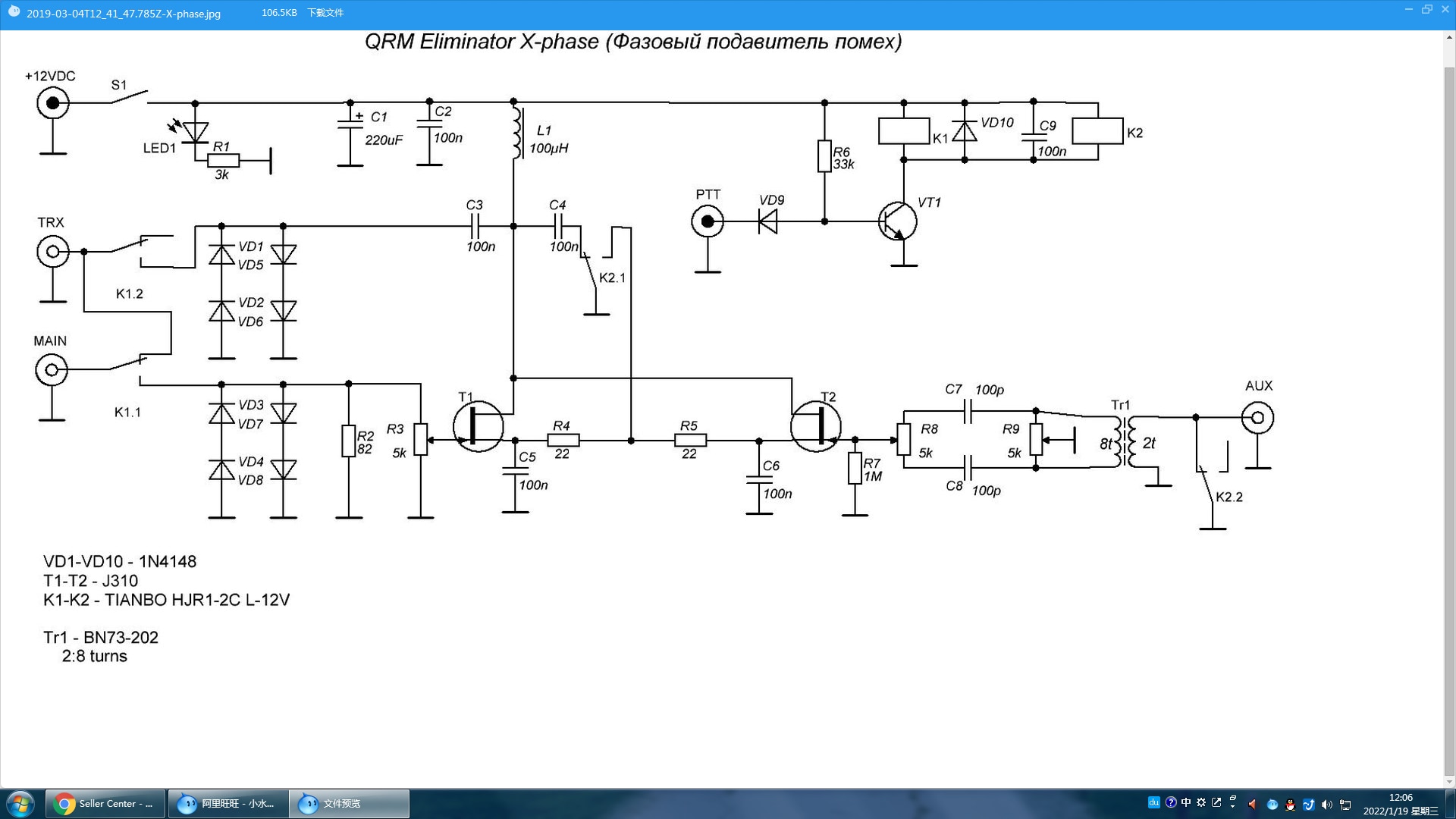Image resolution: width=1456 pixels, height=819 pixels.
Task: Switch to 阿里旺旺 taskbar window
Action: tap(228, 804)
